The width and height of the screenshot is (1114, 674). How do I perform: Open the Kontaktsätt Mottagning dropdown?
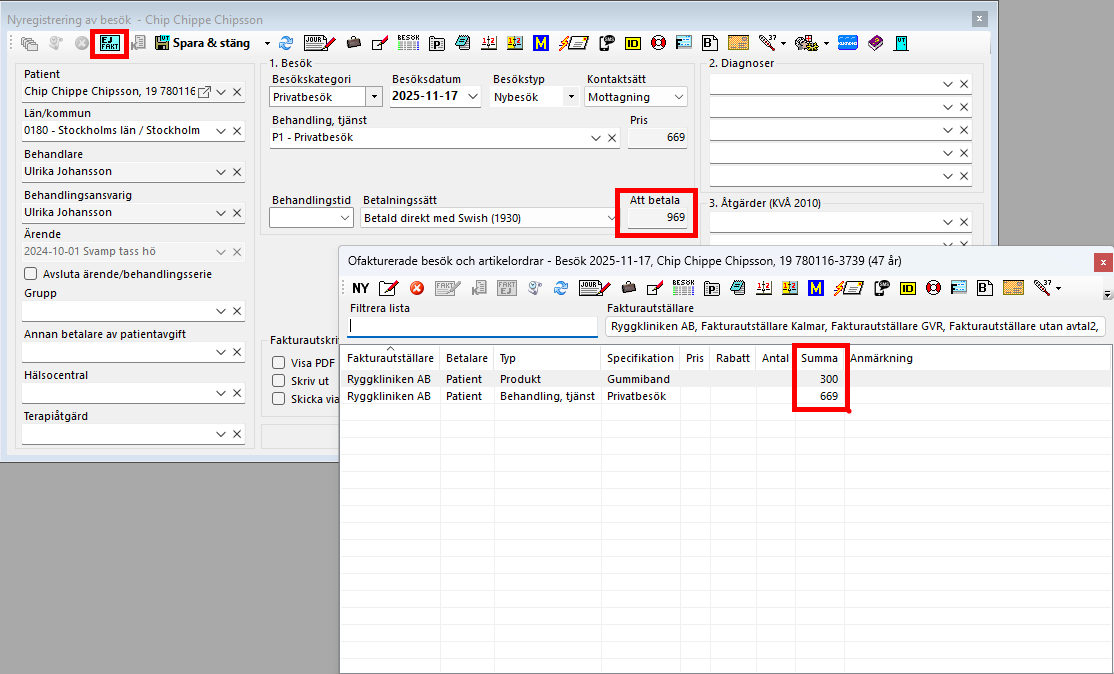679,97
